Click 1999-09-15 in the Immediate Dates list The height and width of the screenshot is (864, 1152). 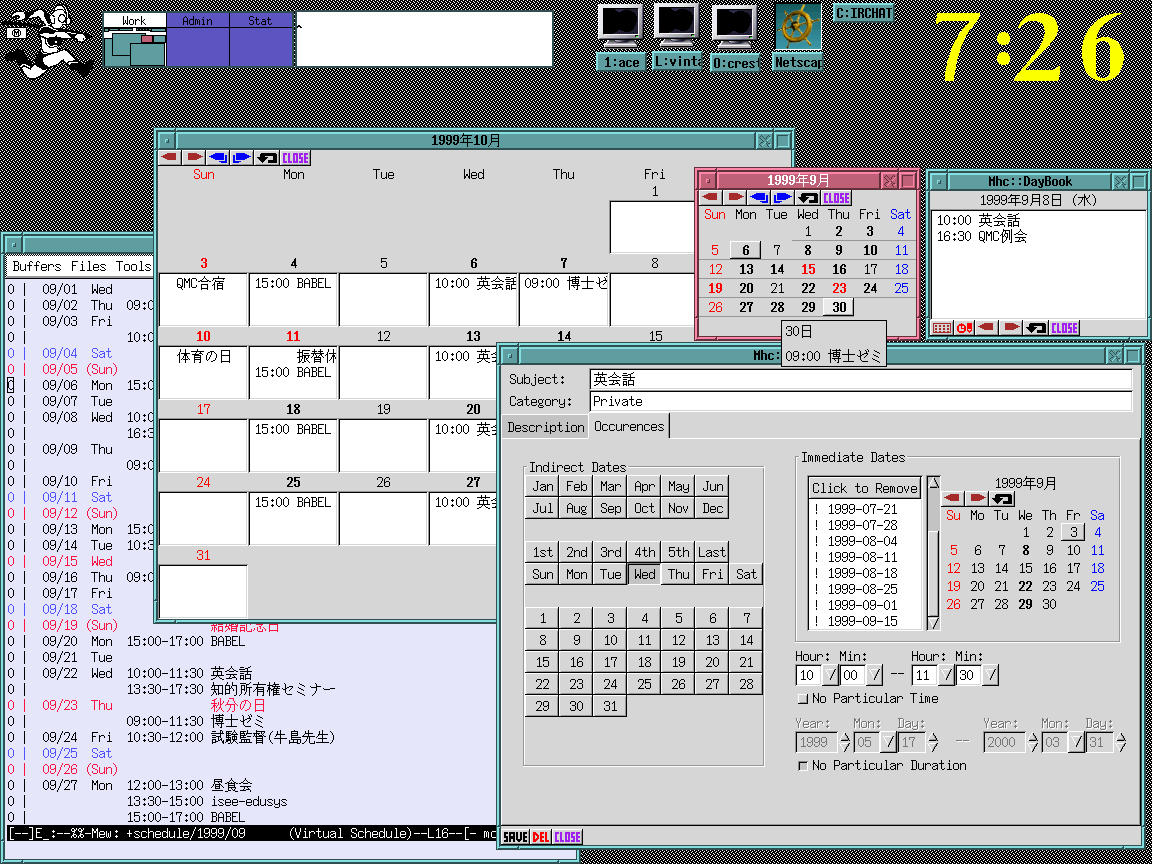[863, 622]
